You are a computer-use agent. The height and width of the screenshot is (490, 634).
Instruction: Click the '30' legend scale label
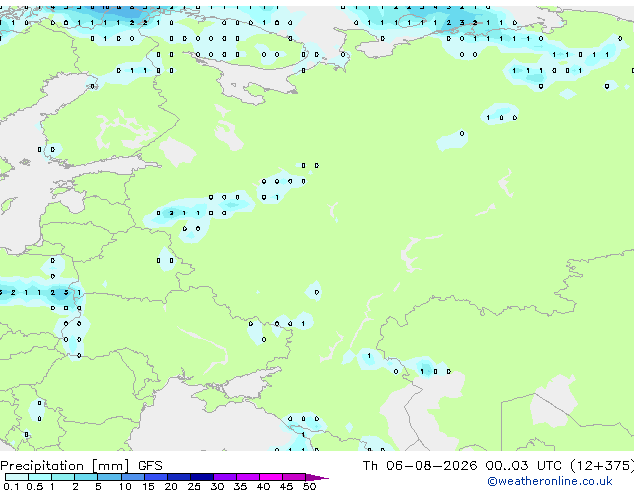217,486
